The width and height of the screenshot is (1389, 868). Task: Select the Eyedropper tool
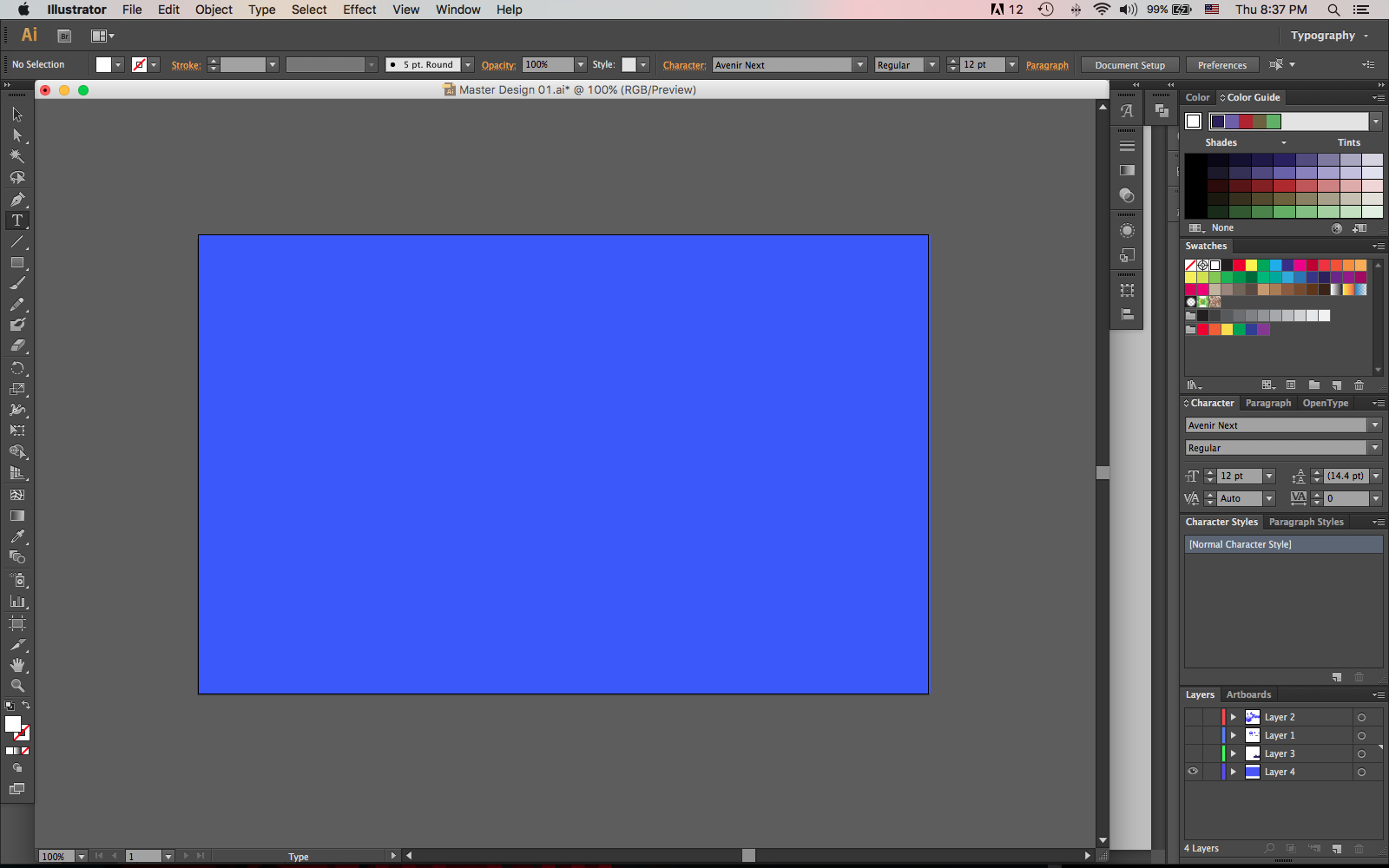[16, 536]
